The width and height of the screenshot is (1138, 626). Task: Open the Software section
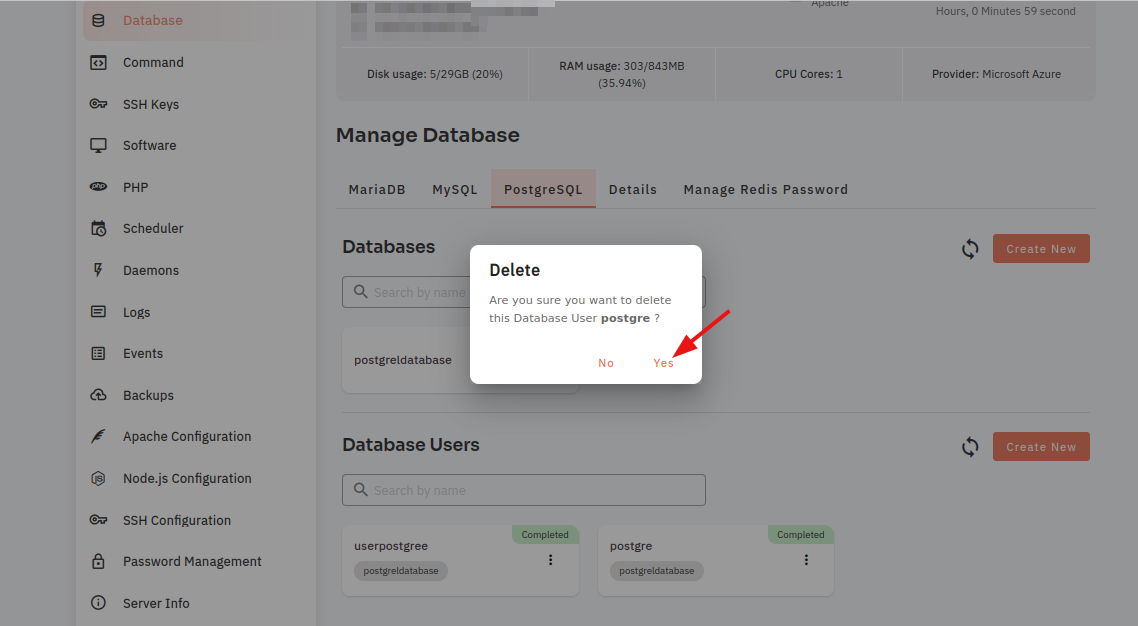[150, 145]
